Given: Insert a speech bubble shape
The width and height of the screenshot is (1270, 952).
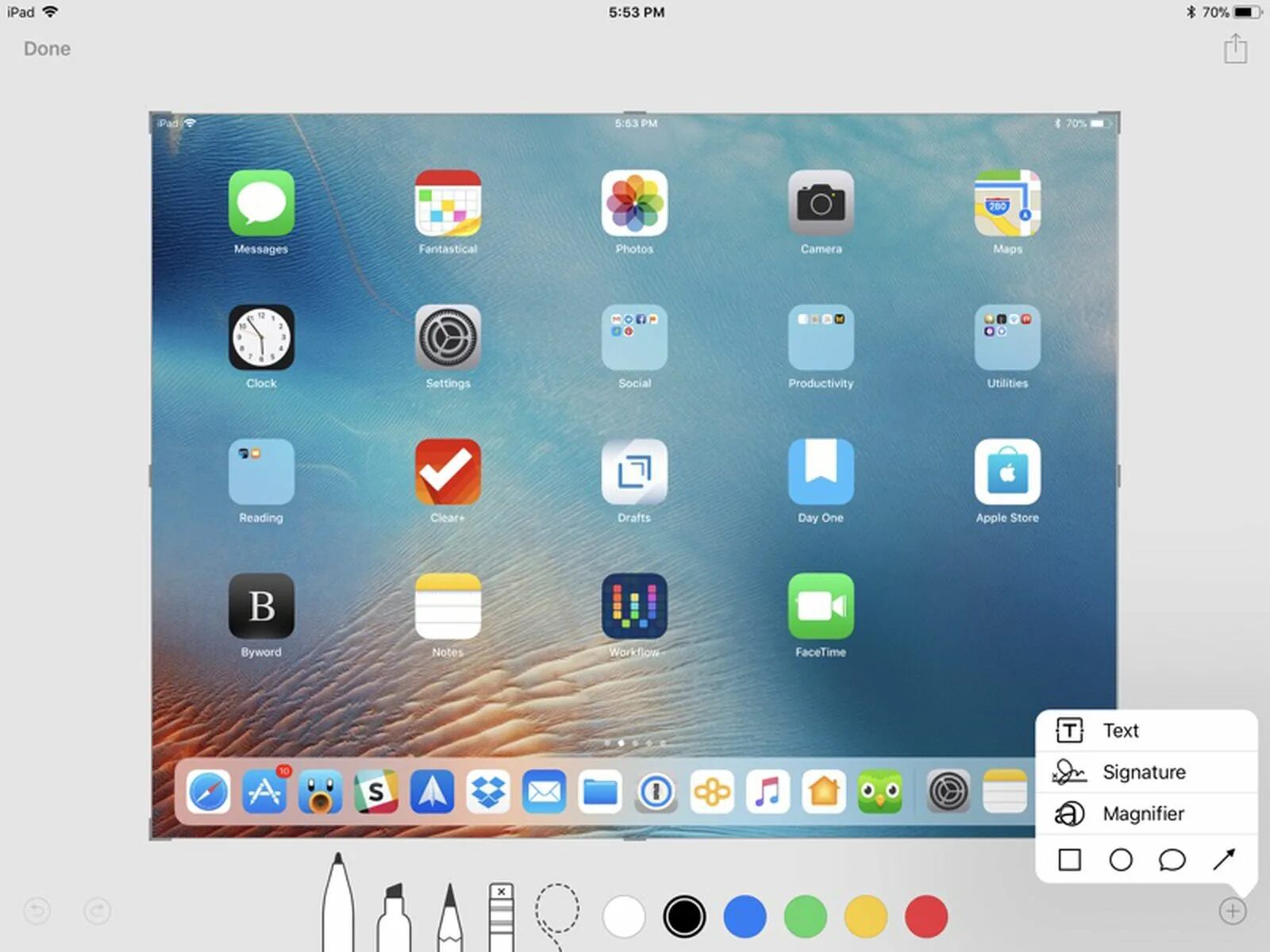Looking at the screenshot, I should click(x=1173, y=859).
